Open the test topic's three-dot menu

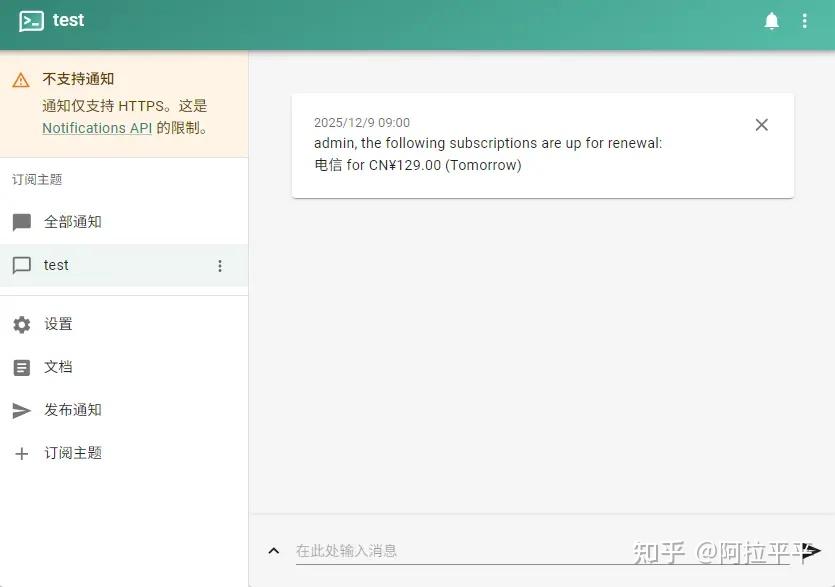click(x=220, y=266)
